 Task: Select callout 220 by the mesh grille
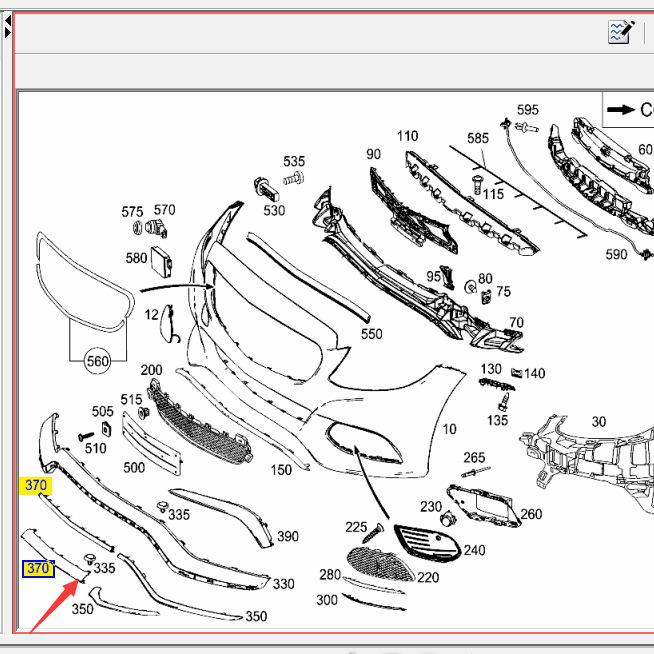tap(428, 577)
